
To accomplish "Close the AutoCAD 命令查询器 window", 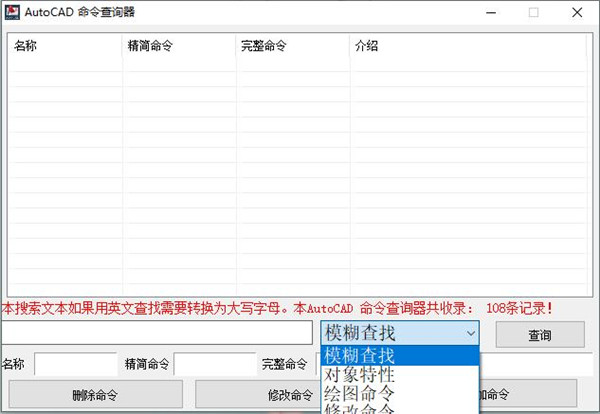I will (x=579, y=13).
